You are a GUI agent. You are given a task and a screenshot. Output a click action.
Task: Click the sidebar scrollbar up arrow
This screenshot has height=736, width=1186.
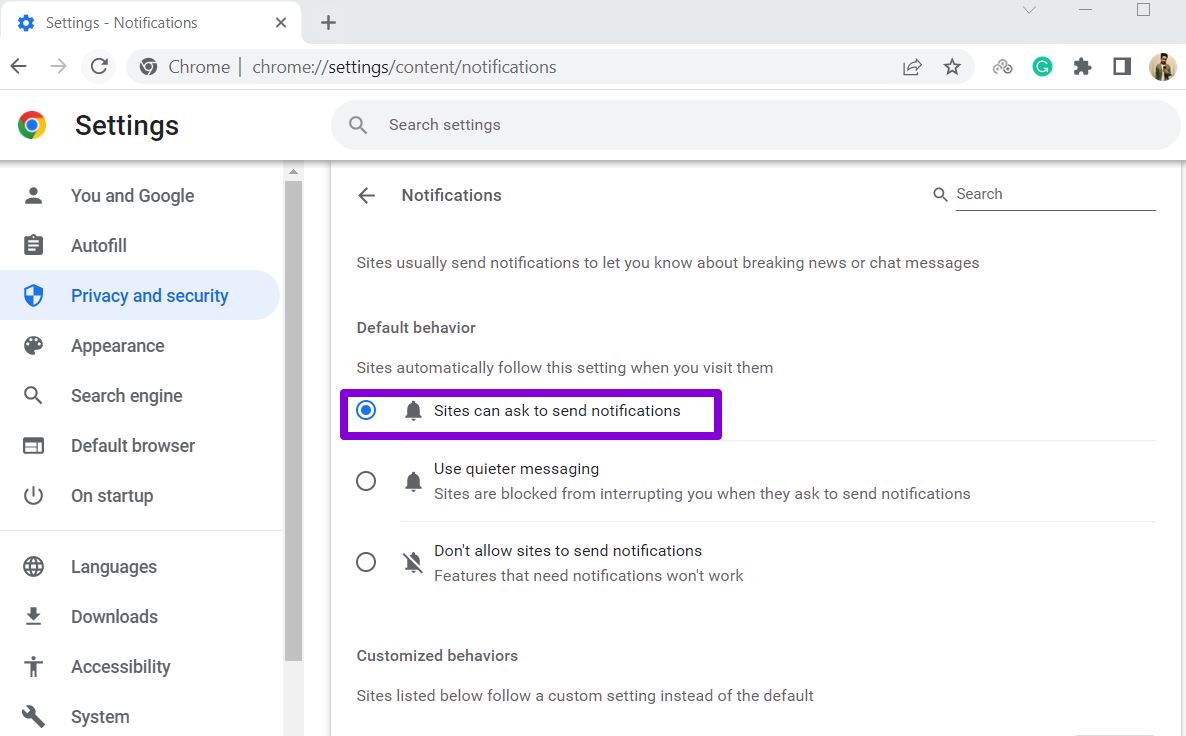[293, 172]
